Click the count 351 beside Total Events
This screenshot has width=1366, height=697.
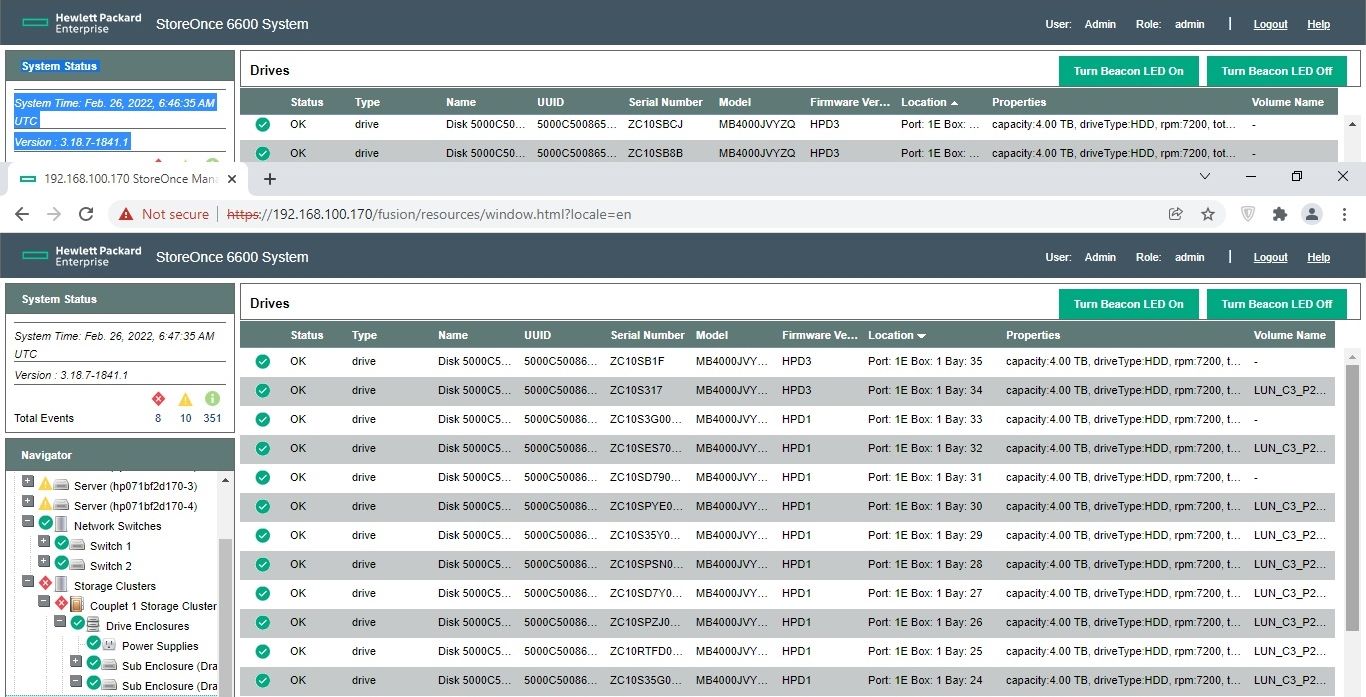point(212,418)
